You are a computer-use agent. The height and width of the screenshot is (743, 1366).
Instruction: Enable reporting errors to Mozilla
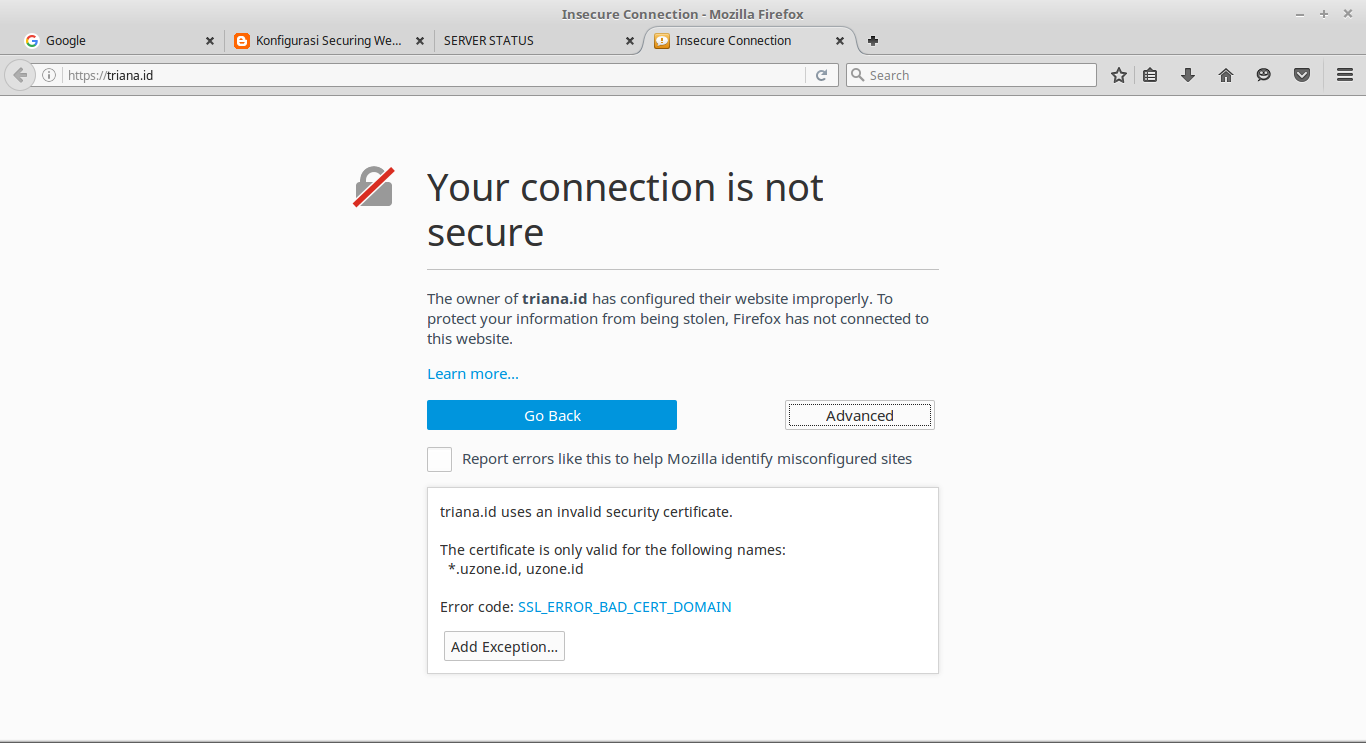pos(439,459)
